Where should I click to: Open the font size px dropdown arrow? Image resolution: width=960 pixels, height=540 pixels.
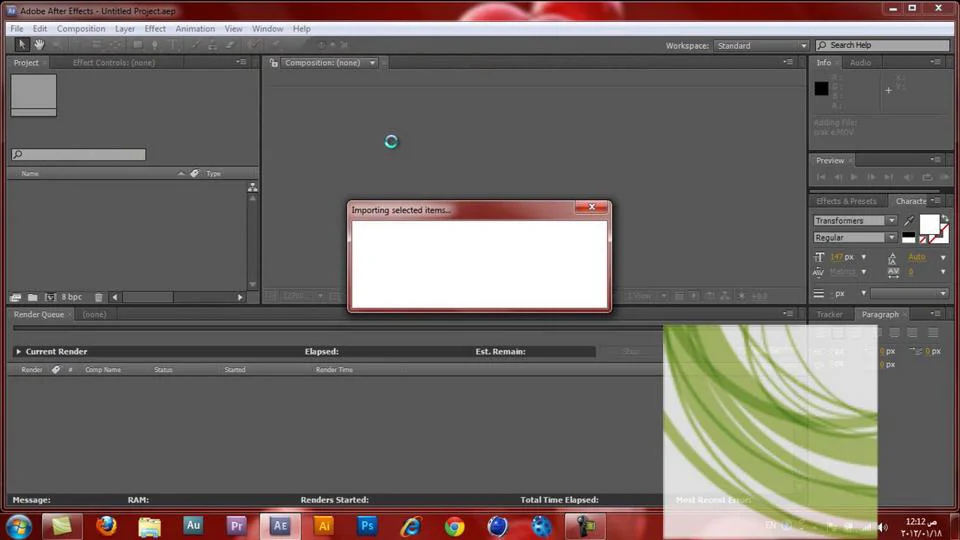click(864, 257)
